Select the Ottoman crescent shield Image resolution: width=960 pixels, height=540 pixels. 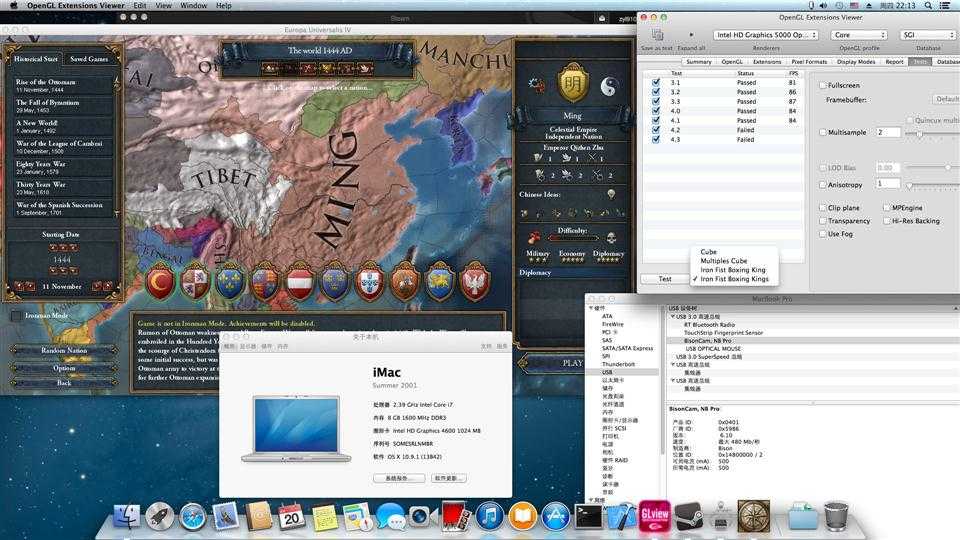160,282
